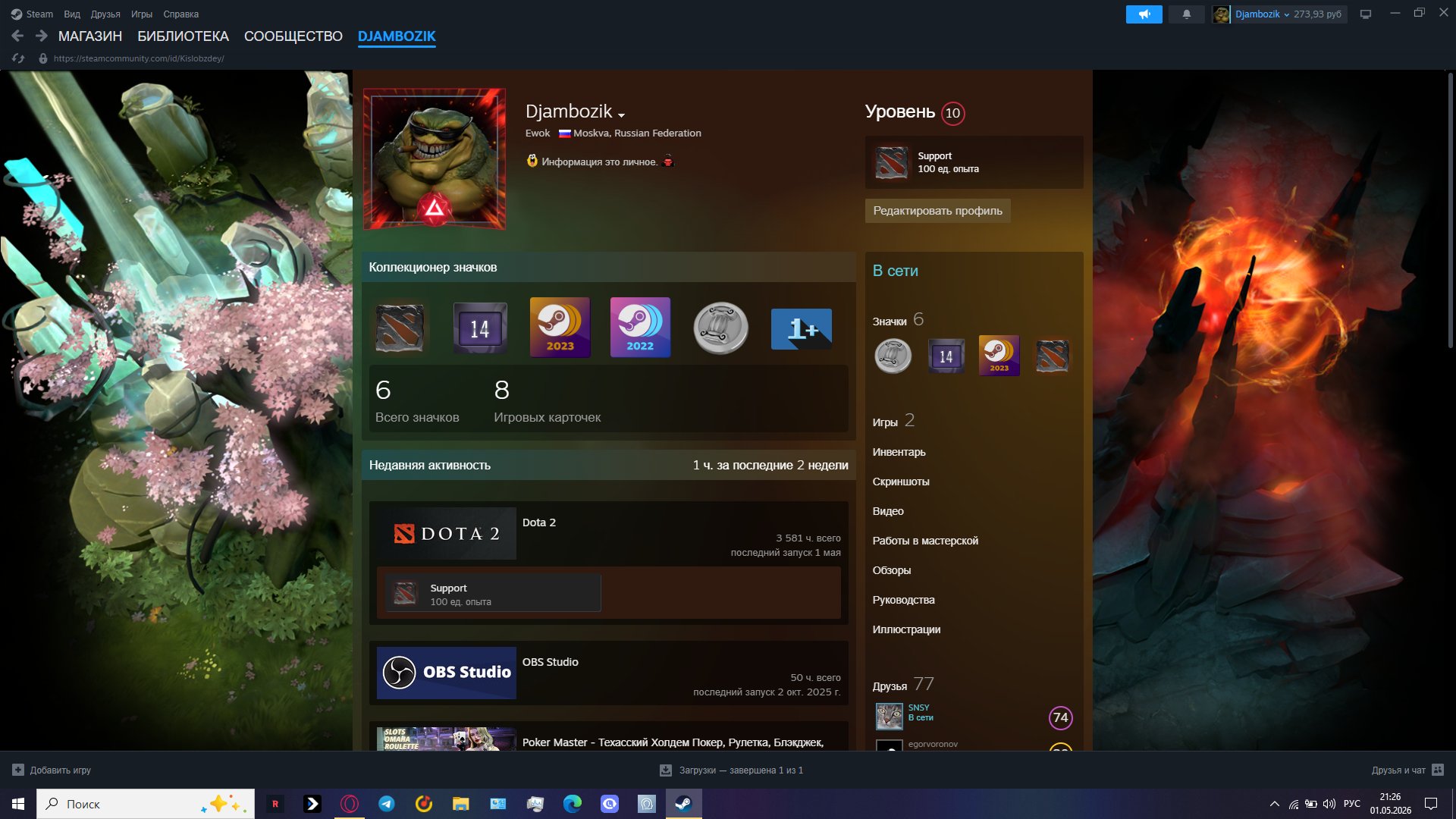Click the plus icon for Add a game
Image resolution: width=1456 pixels, height=819 pixels.
(18, 770)
